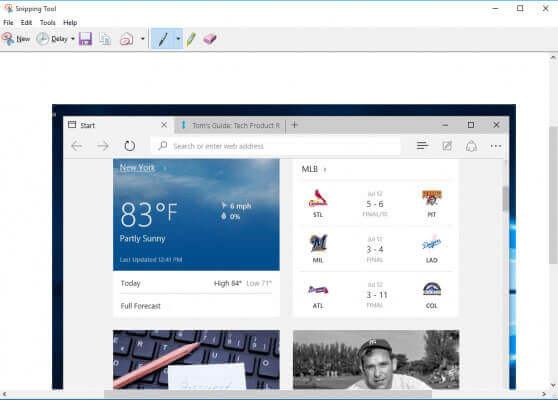Click the Delay clock icon
558x400 pixels.
pos(42,38)
